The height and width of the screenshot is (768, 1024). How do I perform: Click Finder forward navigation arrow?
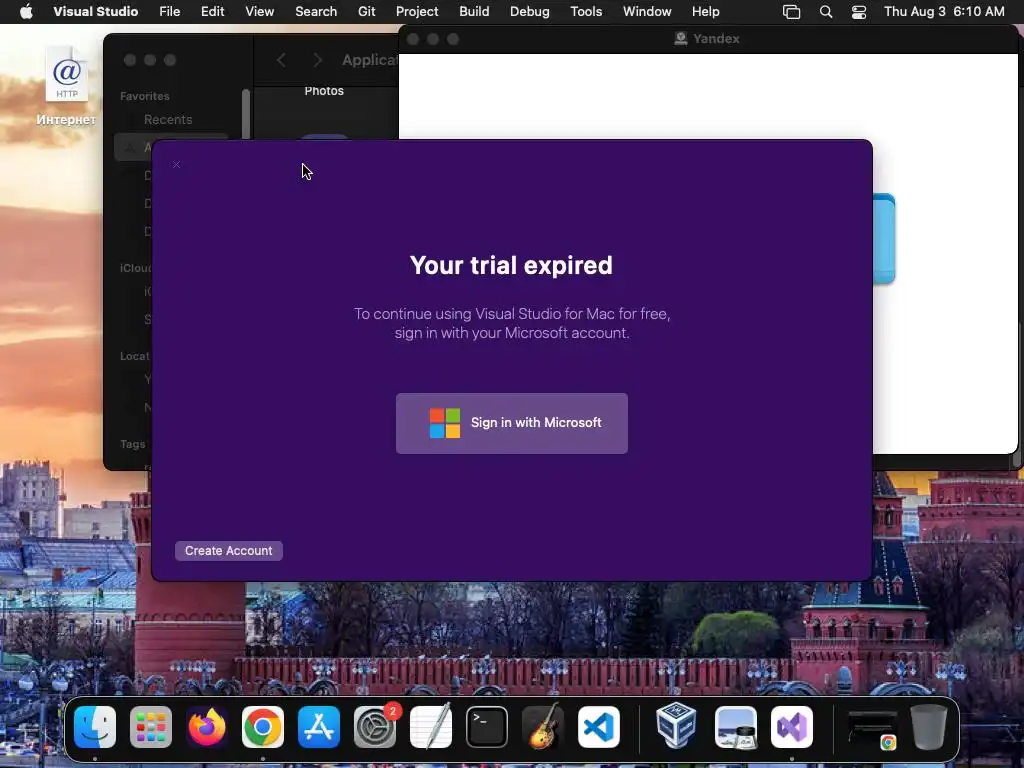317,60
